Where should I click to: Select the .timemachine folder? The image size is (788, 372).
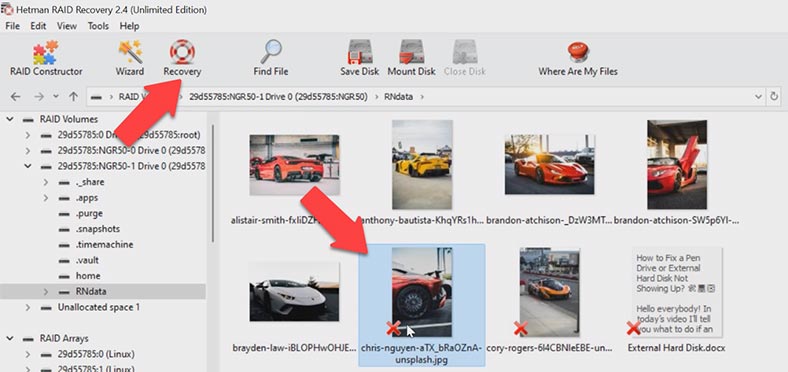(x=104, y=244)
